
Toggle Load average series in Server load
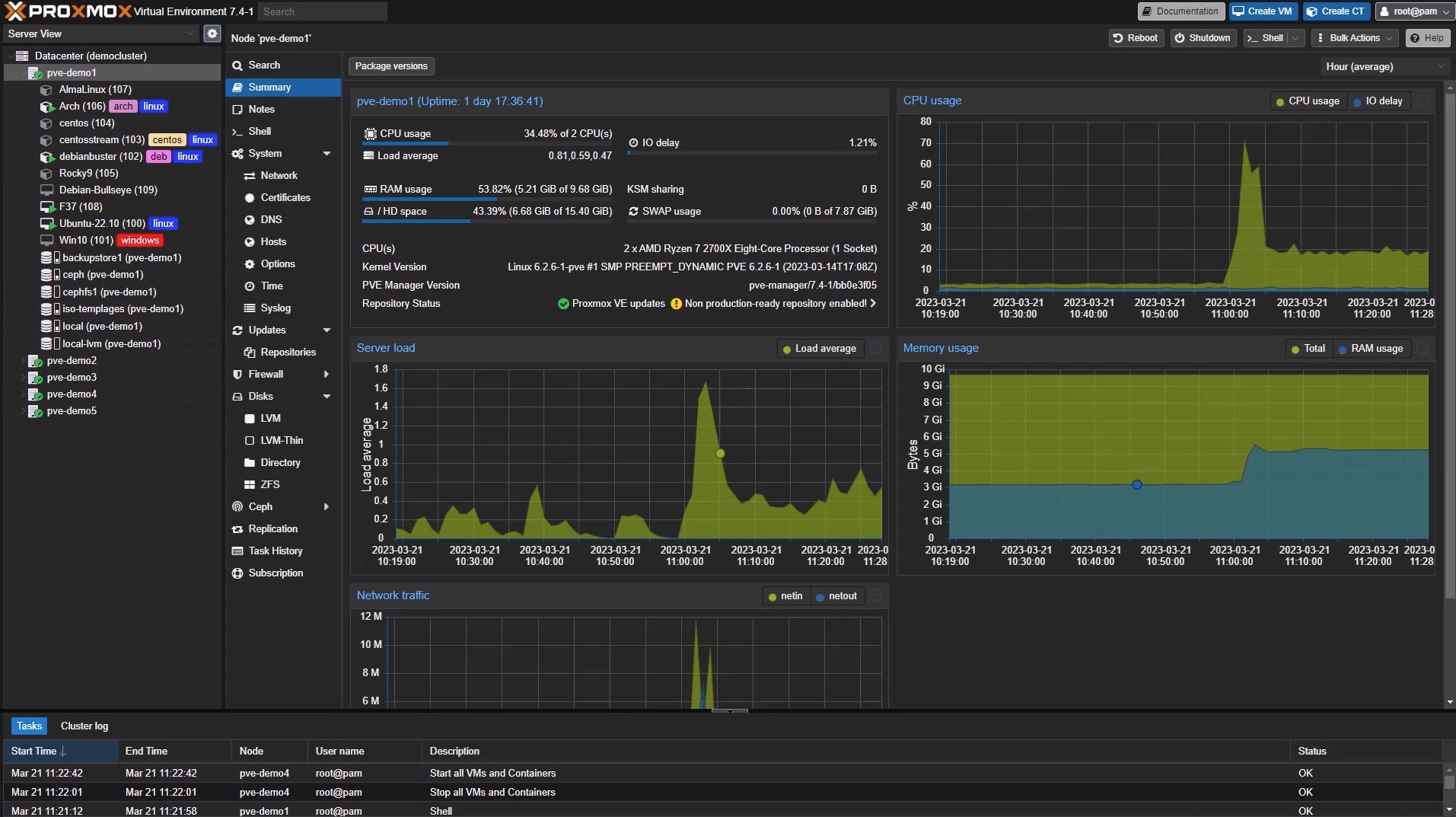pyautogui.click(x=820, y=348)
